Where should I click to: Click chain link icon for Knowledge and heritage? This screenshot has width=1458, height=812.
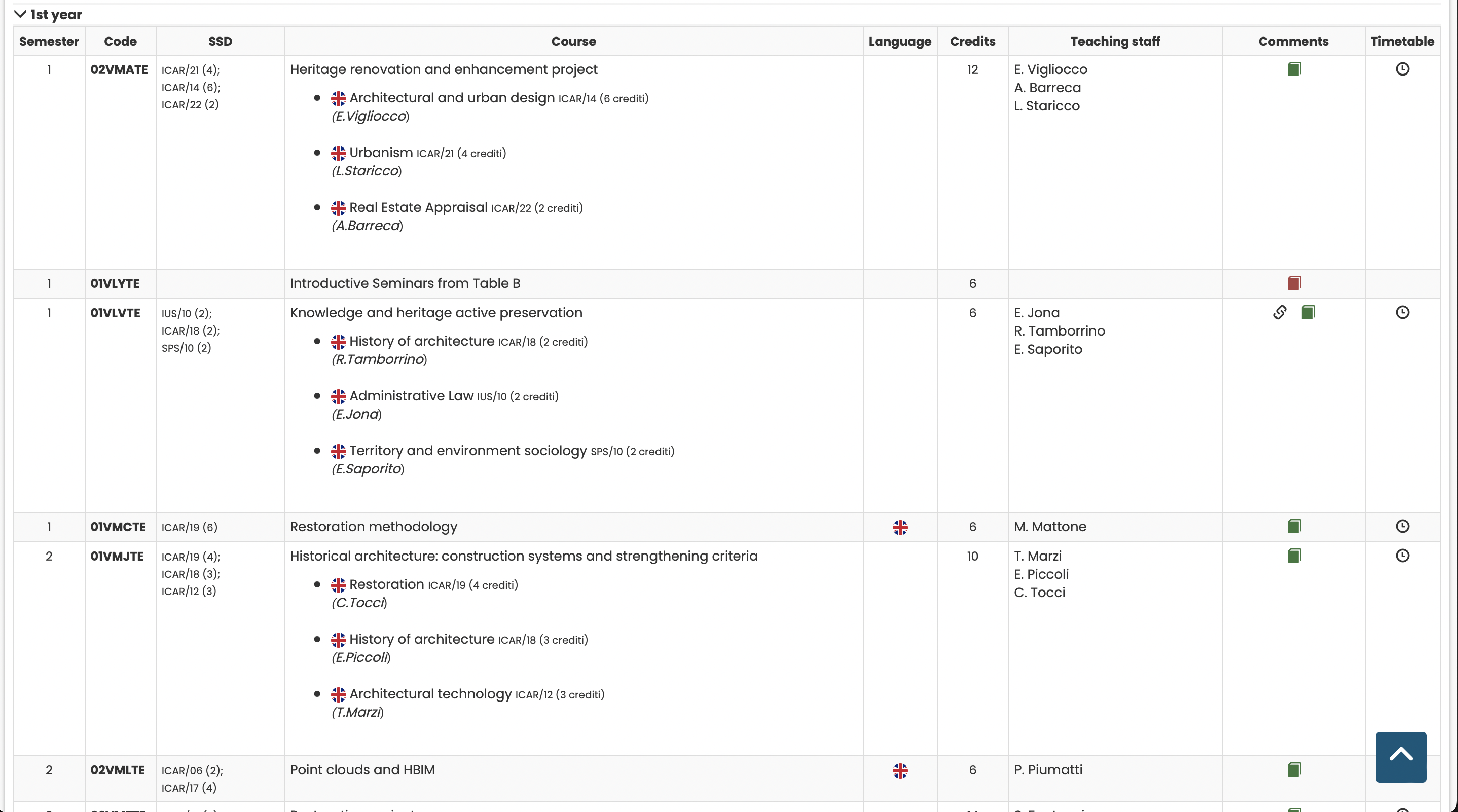1280,312
